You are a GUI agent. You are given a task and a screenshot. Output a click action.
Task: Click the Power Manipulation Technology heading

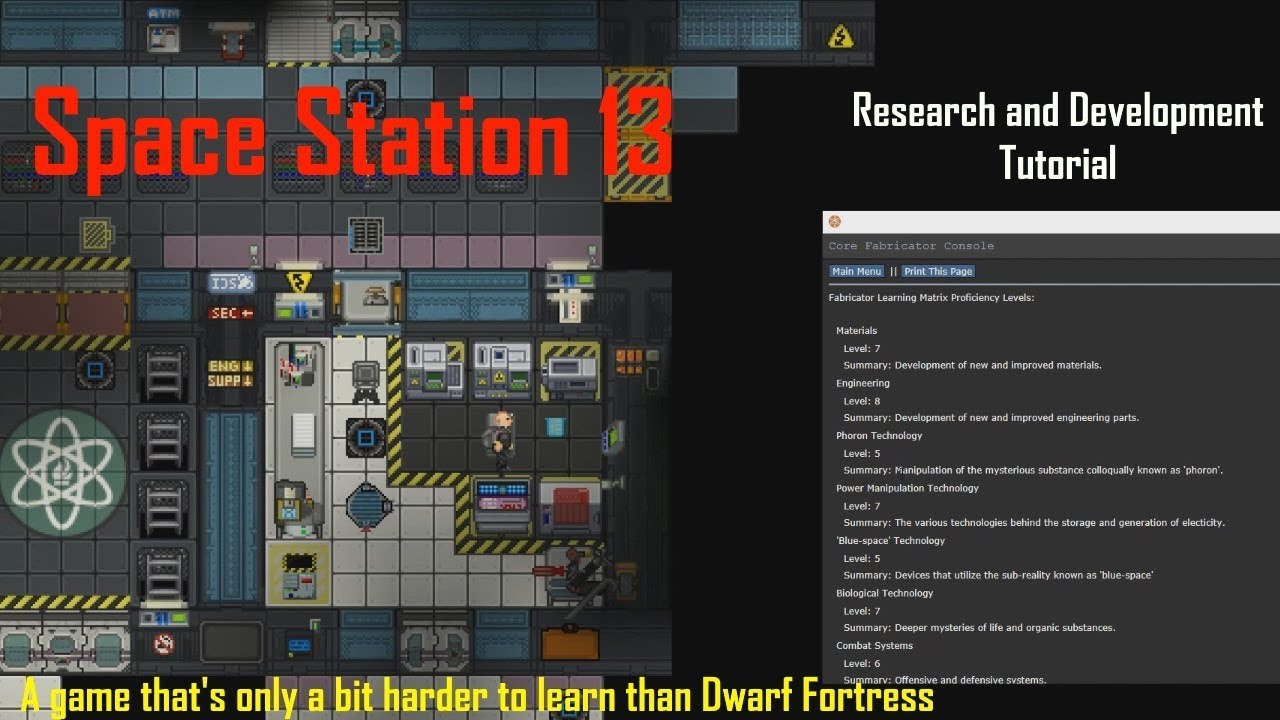907,488
